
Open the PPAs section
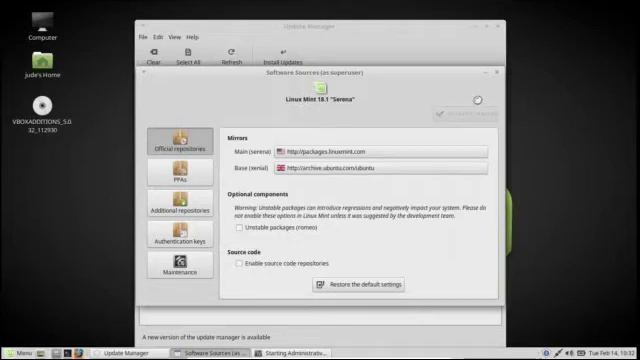[180, 172]
